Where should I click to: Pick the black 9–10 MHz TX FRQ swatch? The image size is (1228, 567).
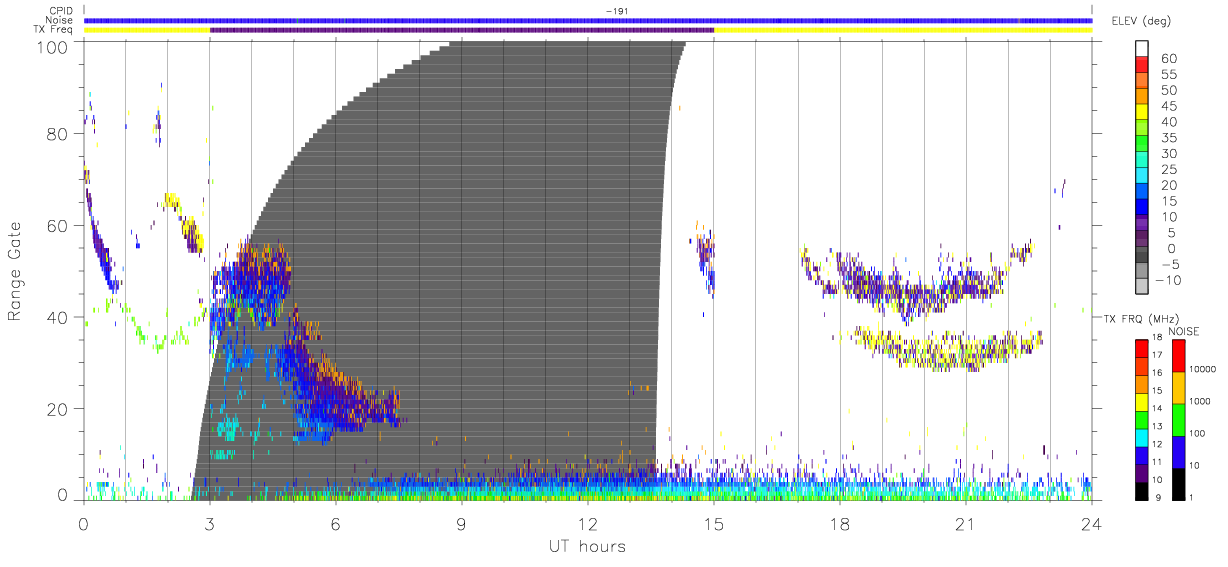[x=1142, y=490]
